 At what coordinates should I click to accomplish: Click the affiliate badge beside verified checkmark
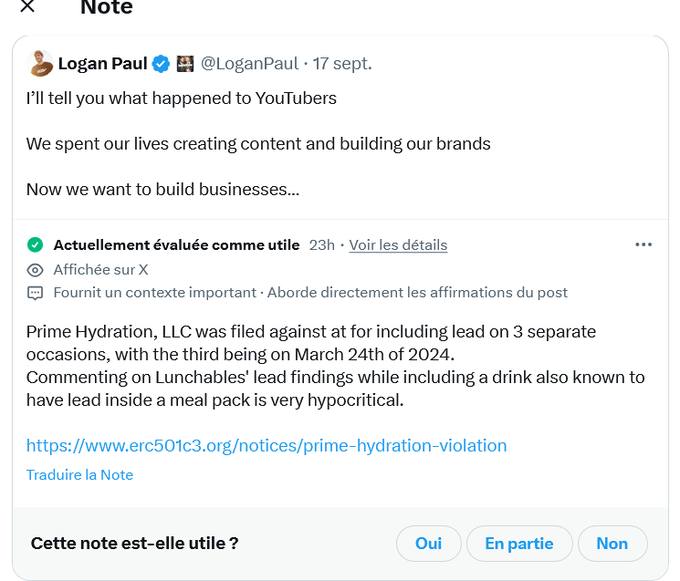point(185,64)
